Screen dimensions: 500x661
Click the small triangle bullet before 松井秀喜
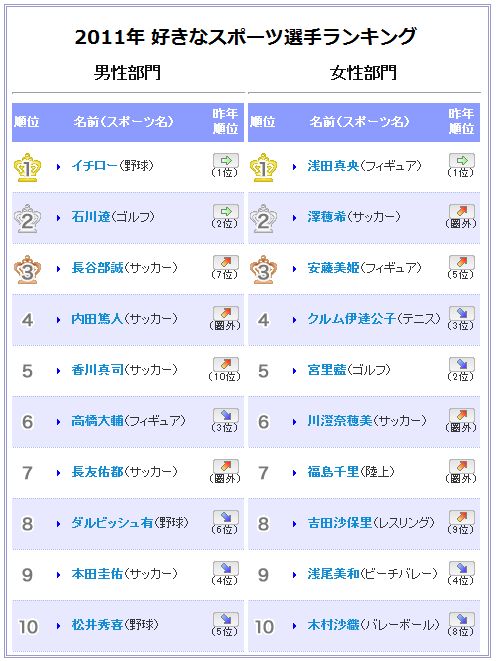pos(59,626)
